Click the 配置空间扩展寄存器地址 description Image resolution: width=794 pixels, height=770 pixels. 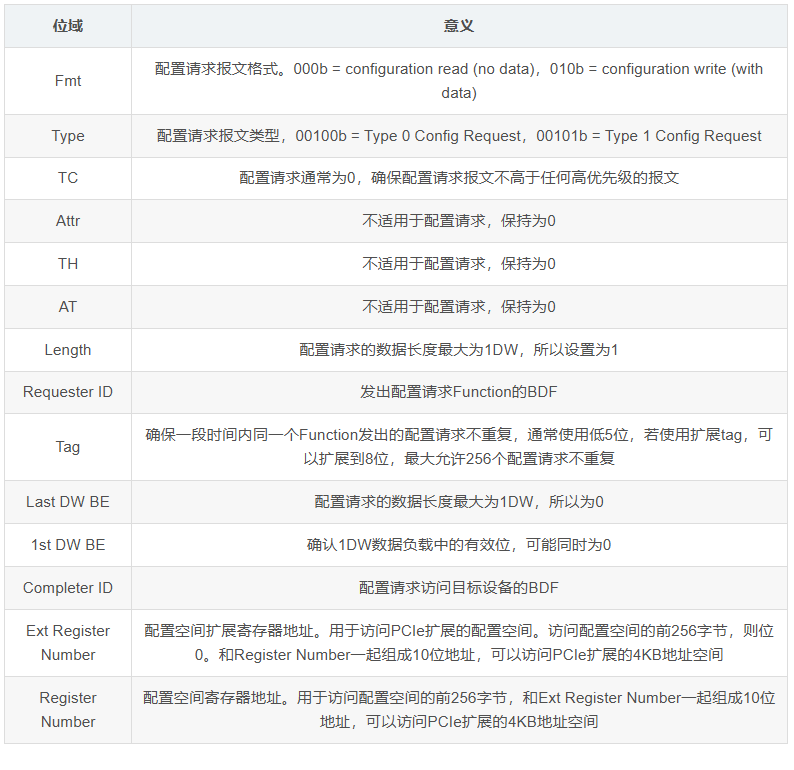point(459,643)
